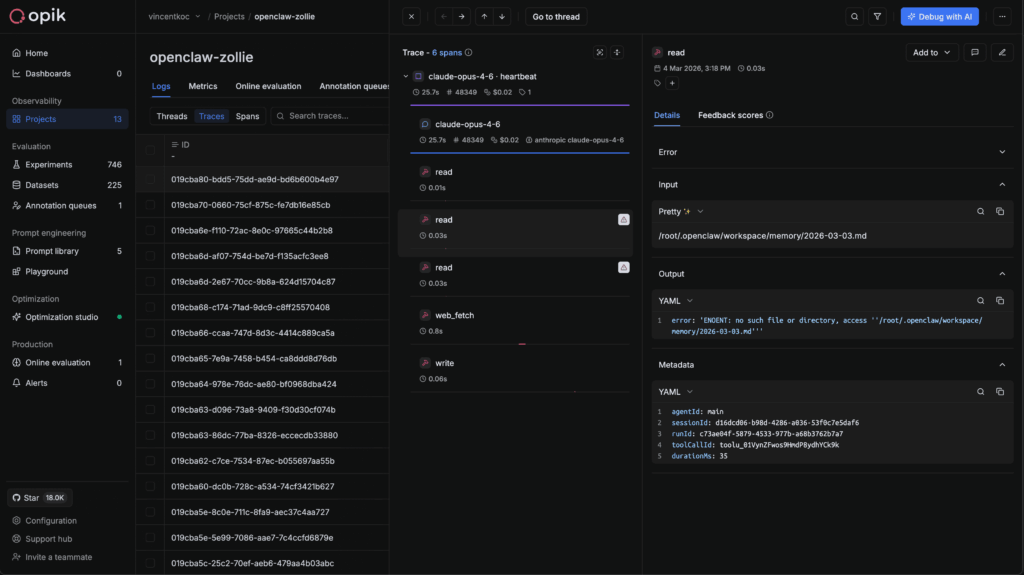The width and height of the screenshot is (1024, 575).
Task: Go to the next trace with right arrow
Action: (461, 17)
